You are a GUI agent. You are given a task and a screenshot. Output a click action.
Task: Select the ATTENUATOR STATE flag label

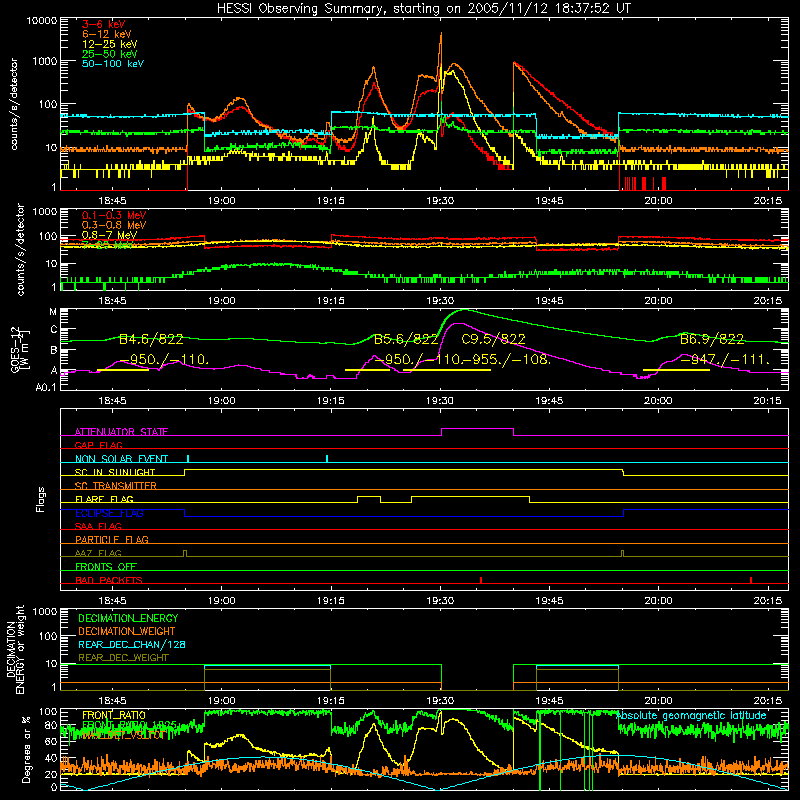pos(121,432)
